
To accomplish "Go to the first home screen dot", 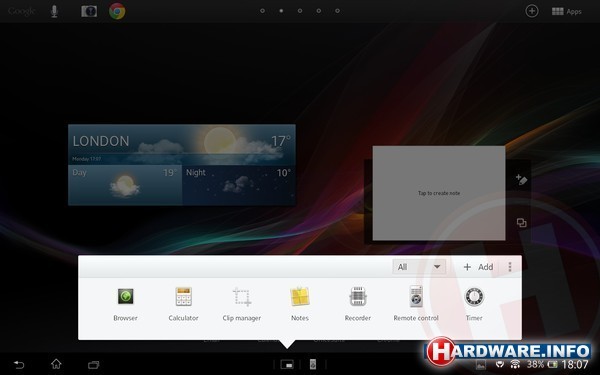I will tap(262, 11).
